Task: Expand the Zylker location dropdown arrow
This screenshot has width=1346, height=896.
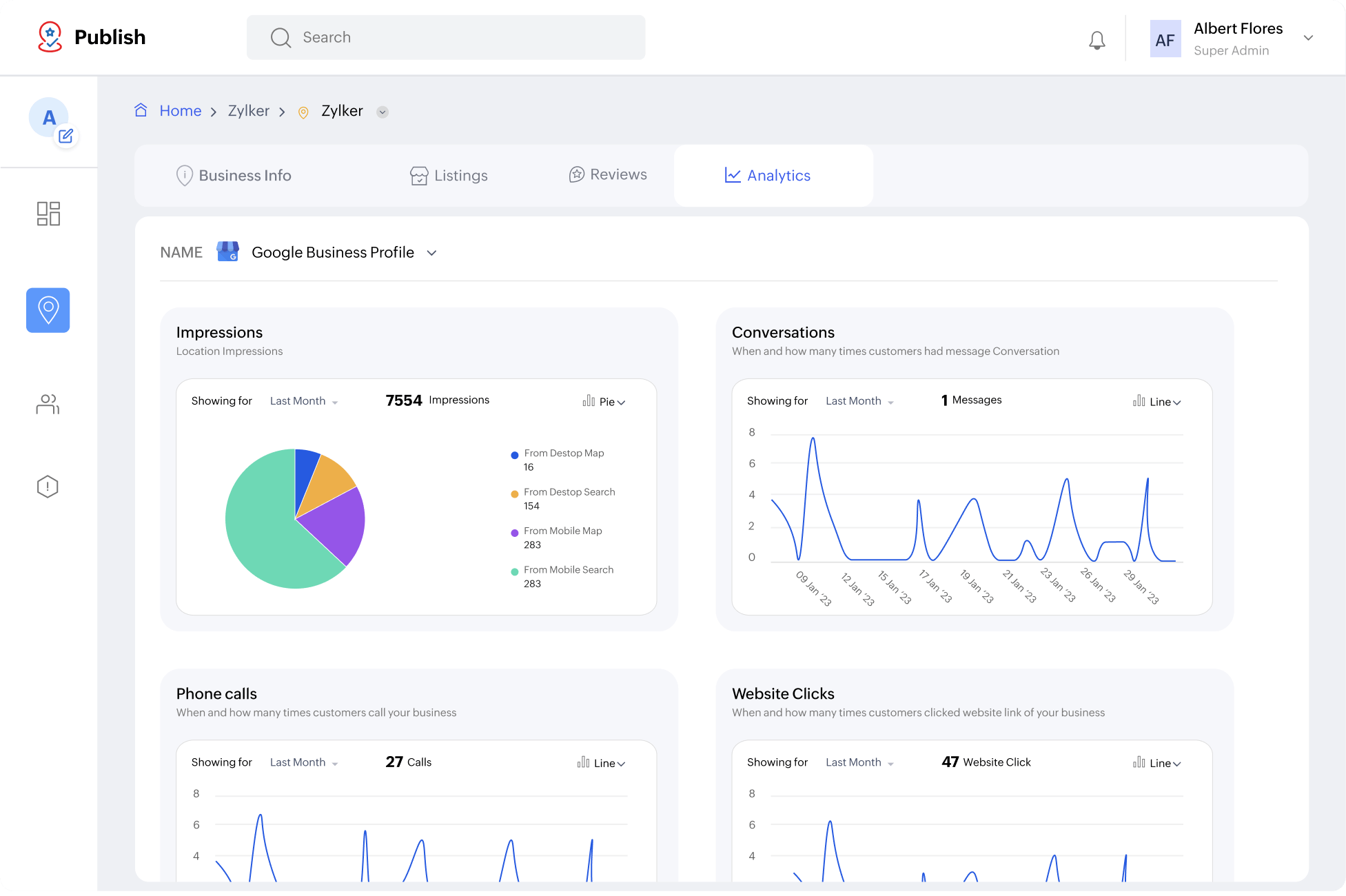Action: [383, 112]
